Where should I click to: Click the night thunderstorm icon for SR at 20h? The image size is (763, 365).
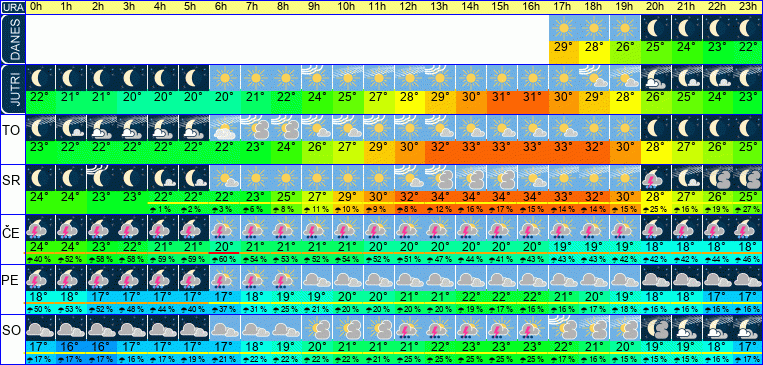[x=656, y=178]
